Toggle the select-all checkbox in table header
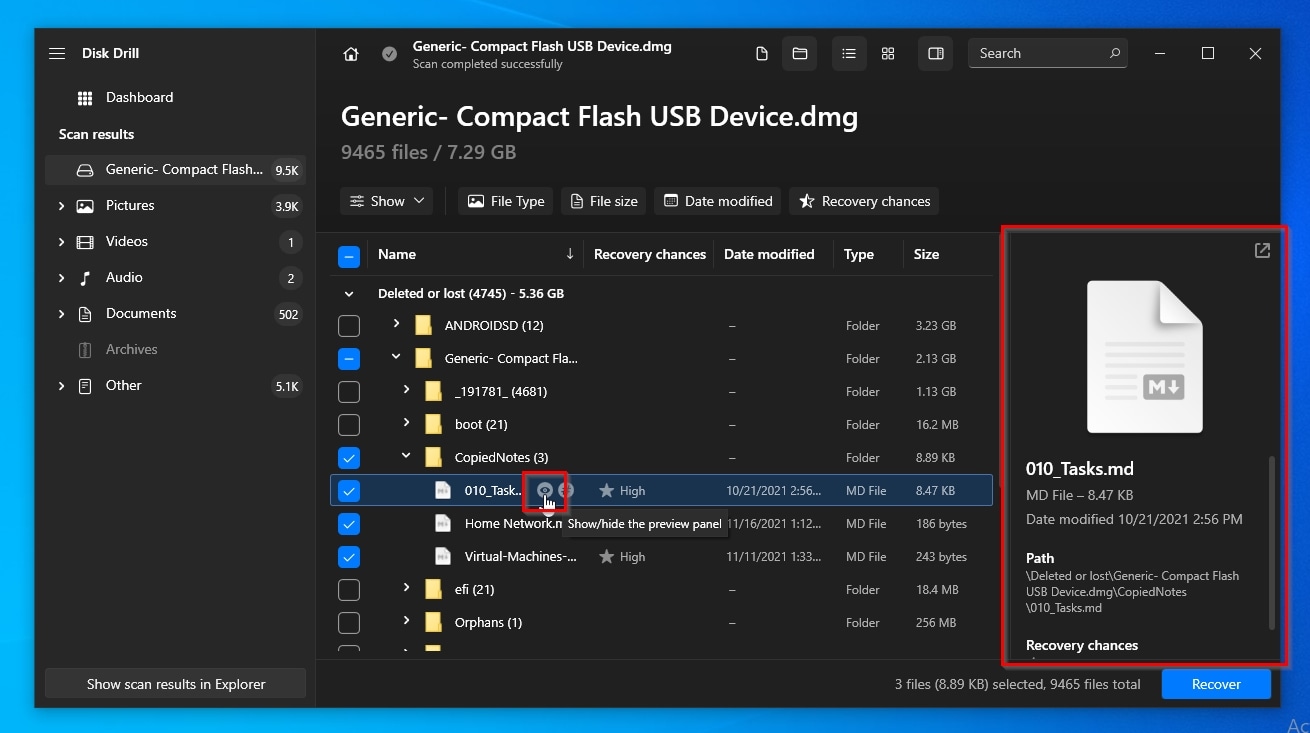The image size is (1310, 733). tap(349, 256)
